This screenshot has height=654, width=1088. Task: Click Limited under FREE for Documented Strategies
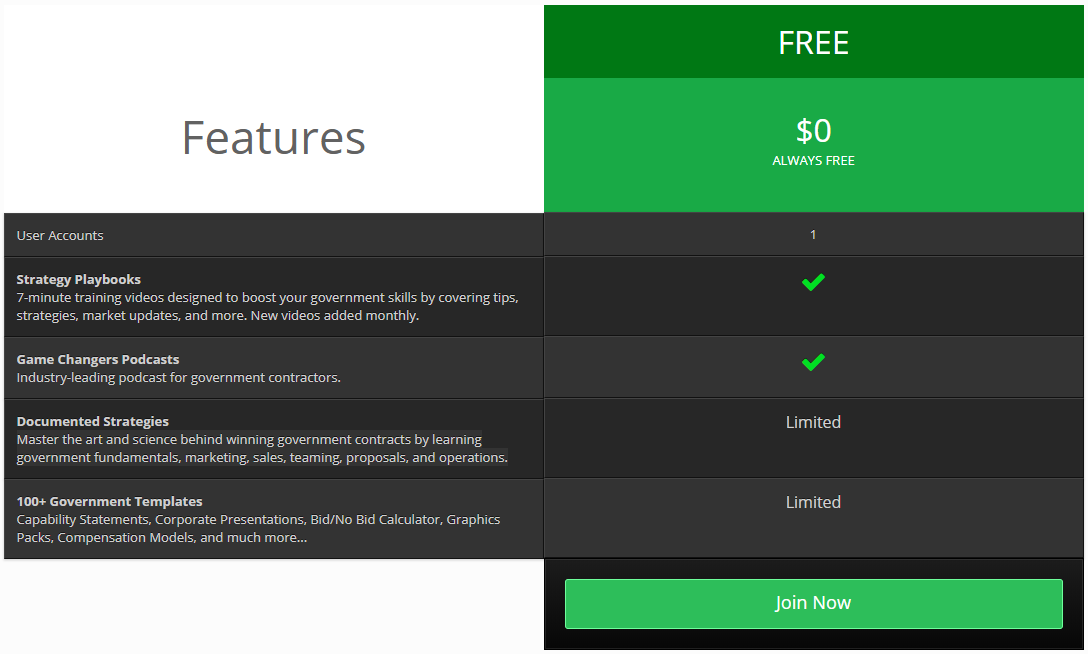(813, 422)
